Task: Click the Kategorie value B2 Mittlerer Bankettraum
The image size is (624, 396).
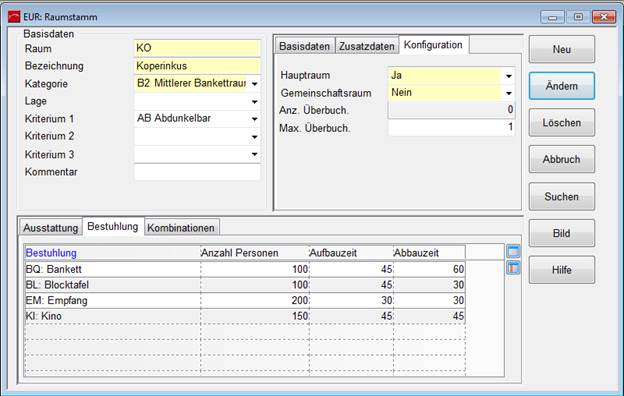Action: [x=191, y=83]
